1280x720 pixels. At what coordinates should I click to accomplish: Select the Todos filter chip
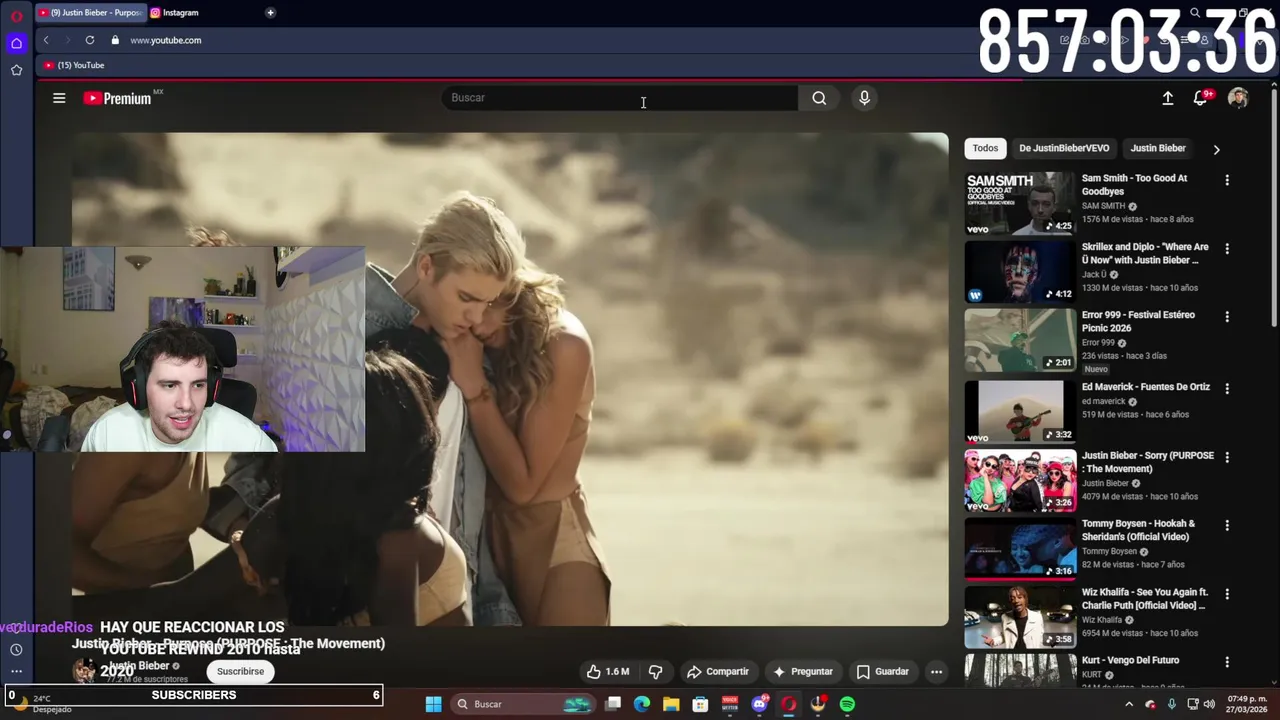pyautogui.click(x=985, y=148)
